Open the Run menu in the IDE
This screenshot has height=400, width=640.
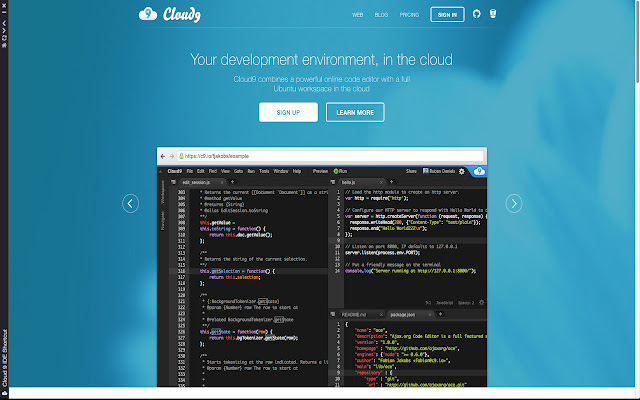point(251,171)
